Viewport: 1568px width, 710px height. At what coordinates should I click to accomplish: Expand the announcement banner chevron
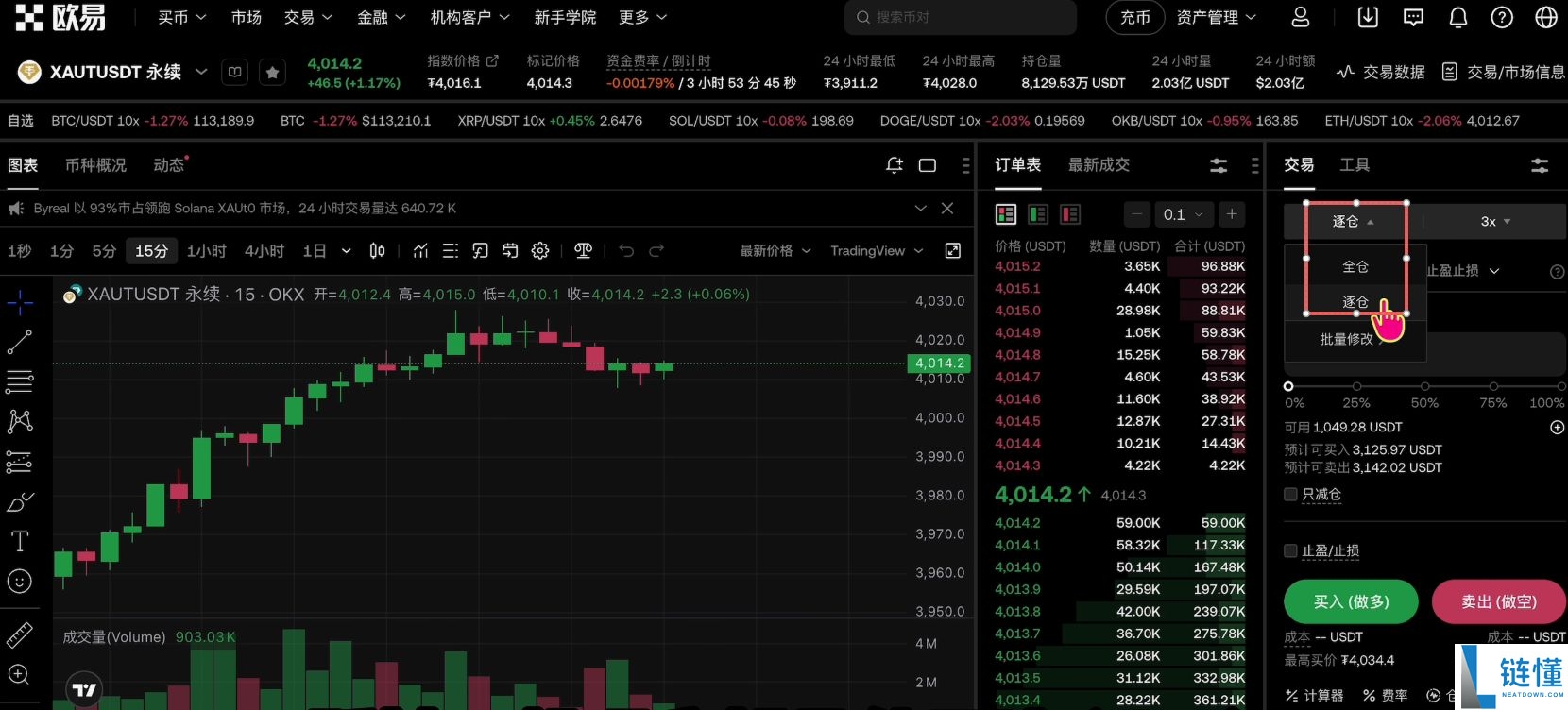coord(921,208)
